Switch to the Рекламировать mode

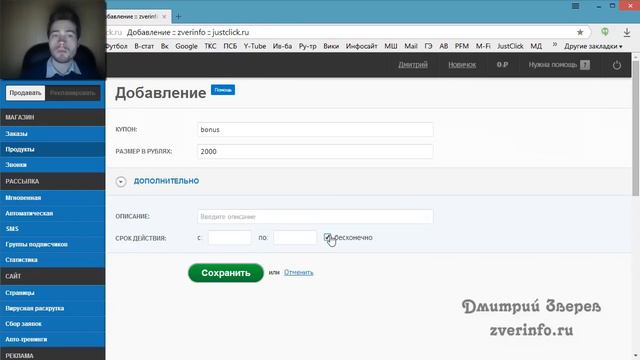click(72, 93)
